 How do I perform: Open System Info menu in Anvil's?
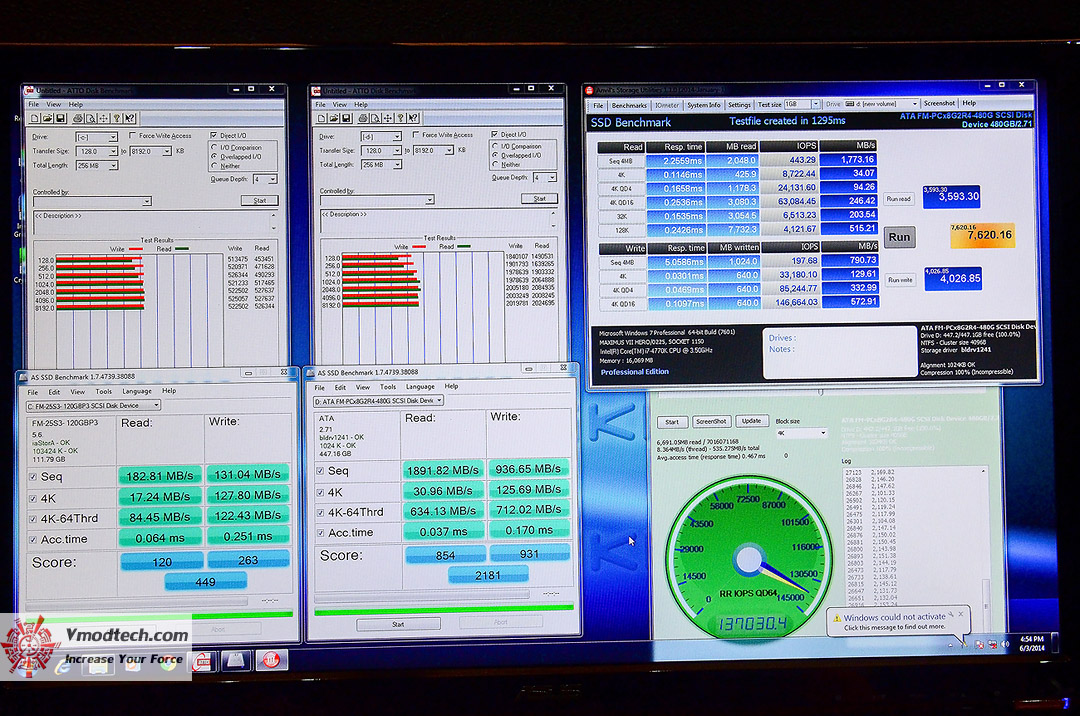point(703,105)
